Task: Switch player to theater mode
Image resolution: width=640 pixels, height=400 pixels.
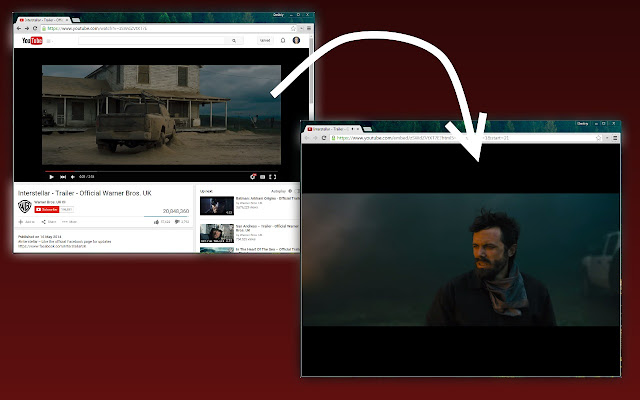Action: 262,177
